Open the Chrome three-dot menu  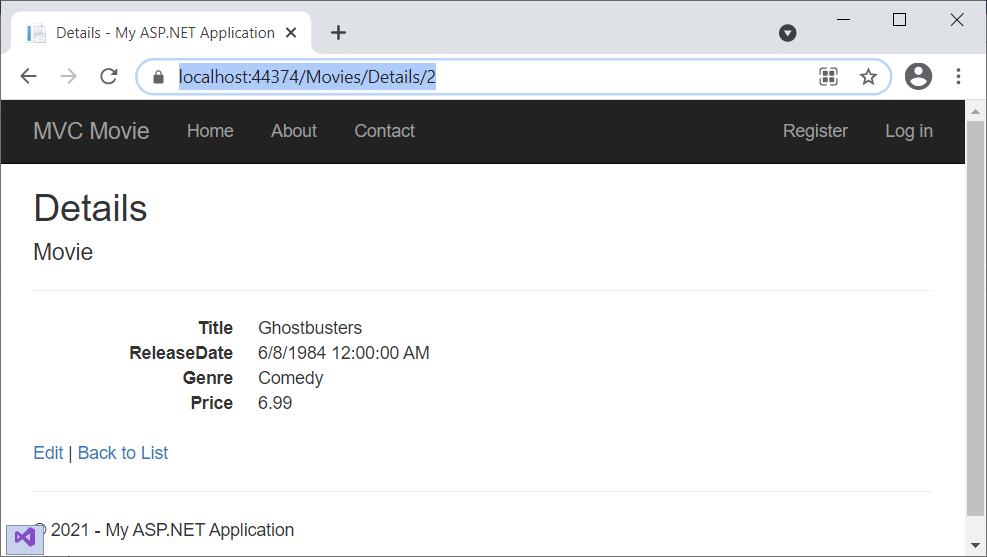tap(958, 77)
